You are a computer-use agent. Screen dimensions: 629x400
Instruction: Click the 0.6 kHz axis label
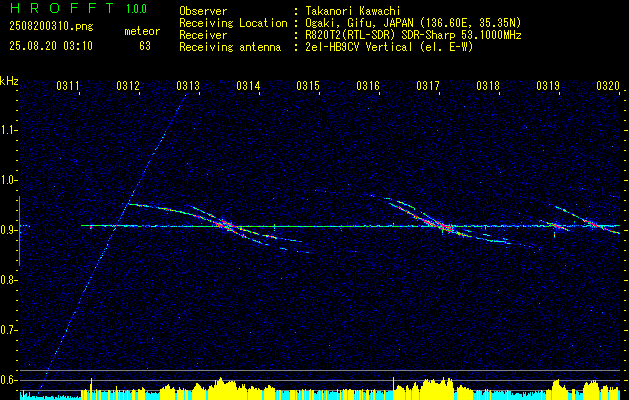pos(9,380)
